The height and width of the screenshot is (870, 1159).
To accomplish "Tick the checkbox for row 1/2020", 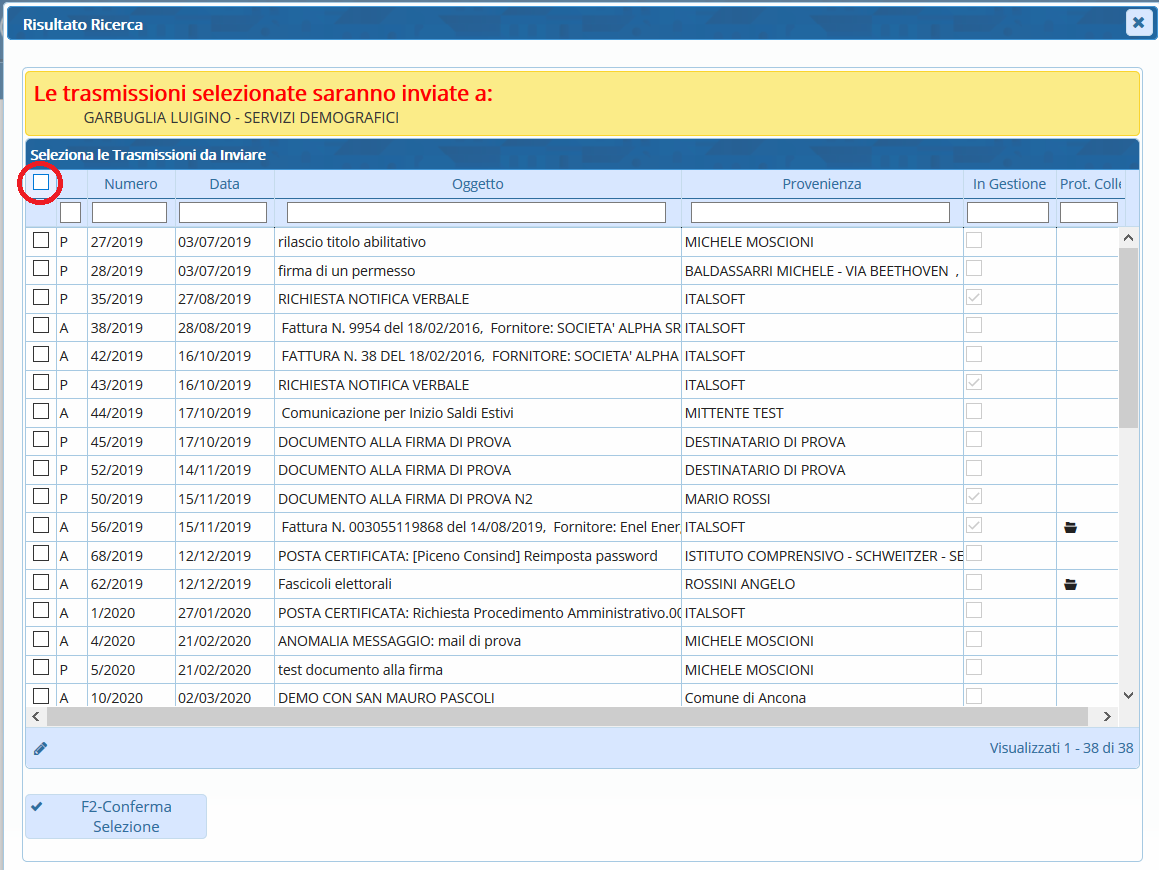I will point(41,611).
